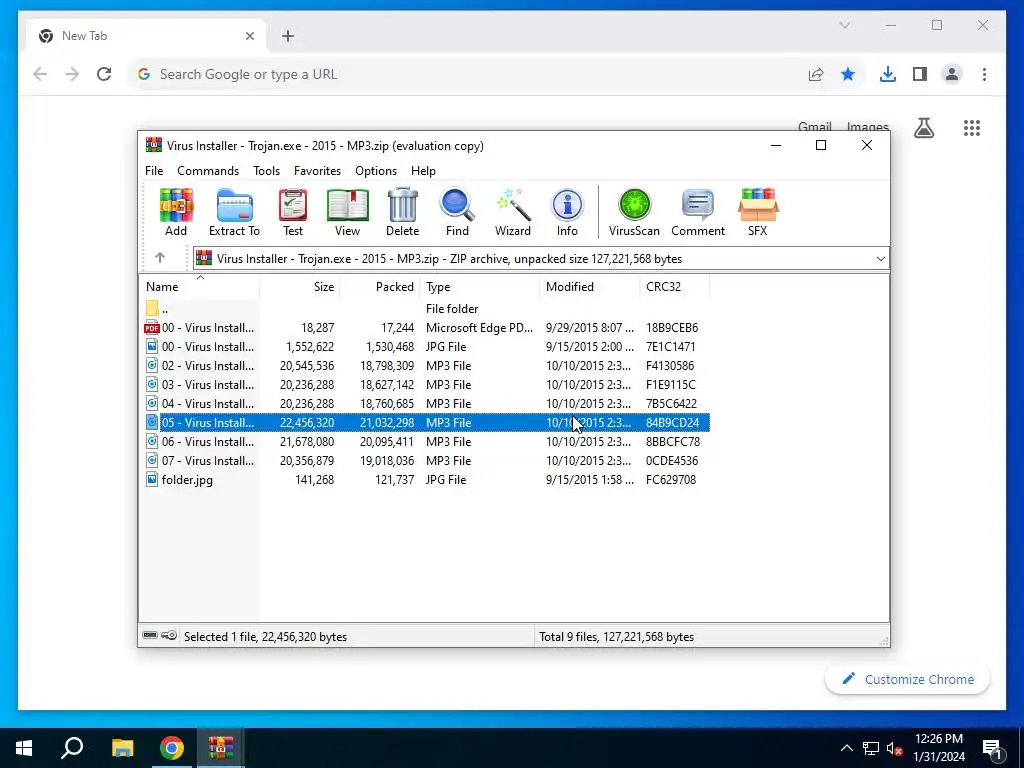
Task: Open Chrome Labs flask icon
Action: click(923, 128)
